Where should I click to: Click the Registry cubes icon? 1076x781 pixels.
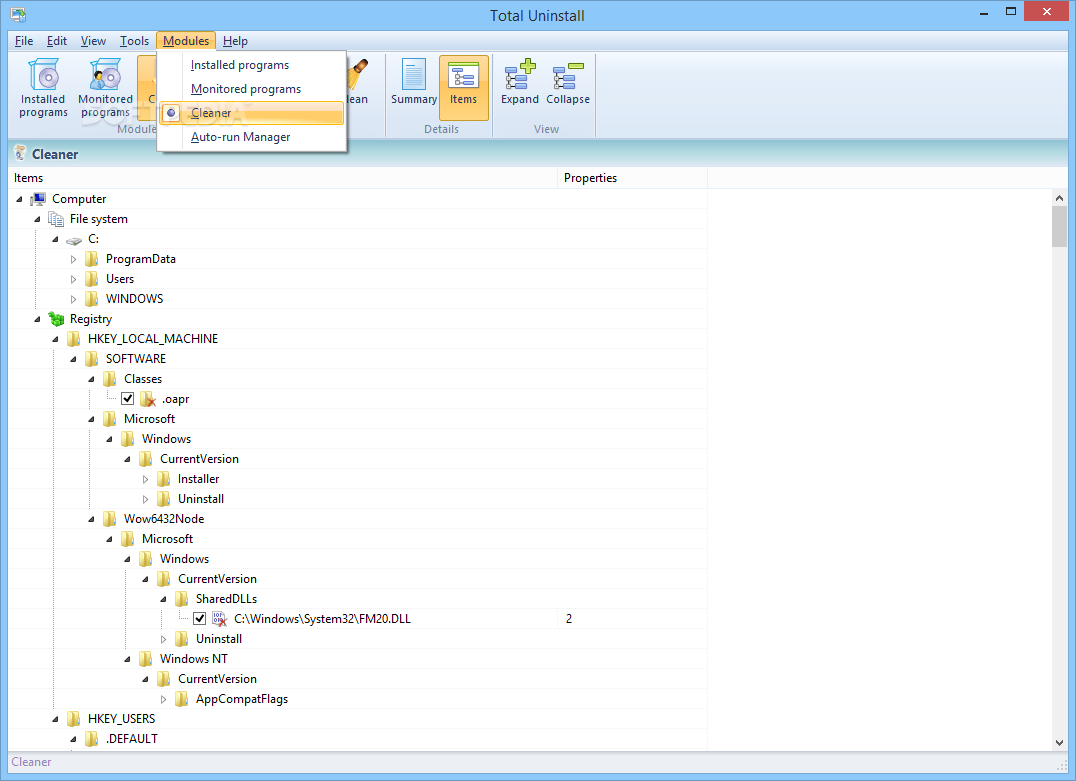56,319
